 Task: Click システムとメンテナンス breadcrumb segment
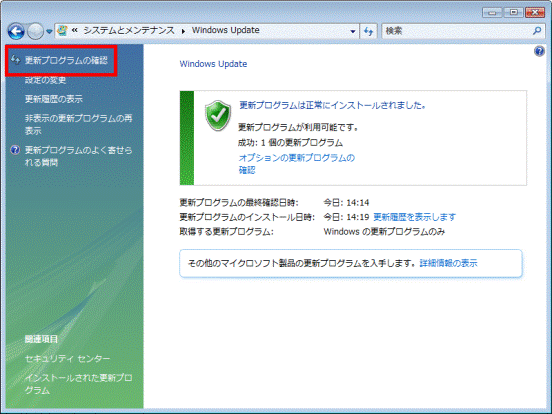coord(129,30)
